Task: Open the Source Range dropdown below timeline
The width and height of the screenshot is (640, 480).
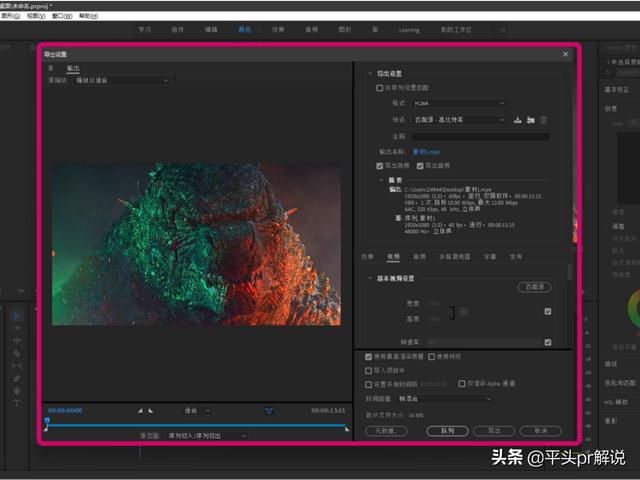Action: pyautogui.click(x=207, y=436)
